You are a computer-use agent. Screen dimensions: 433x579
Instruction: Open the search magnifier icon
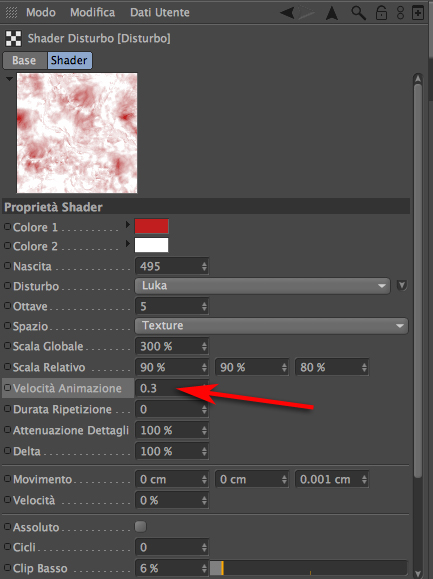[x=358, y=13]
